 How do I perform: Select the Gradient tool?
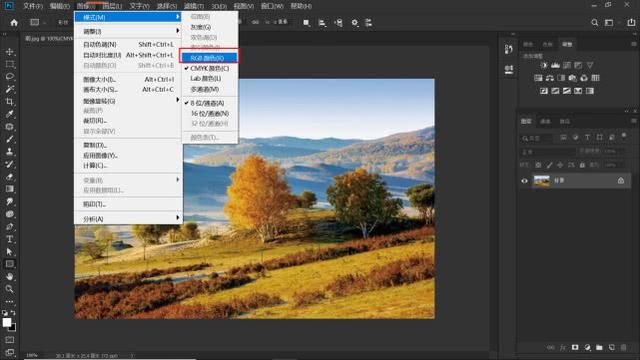pos(9,189)
